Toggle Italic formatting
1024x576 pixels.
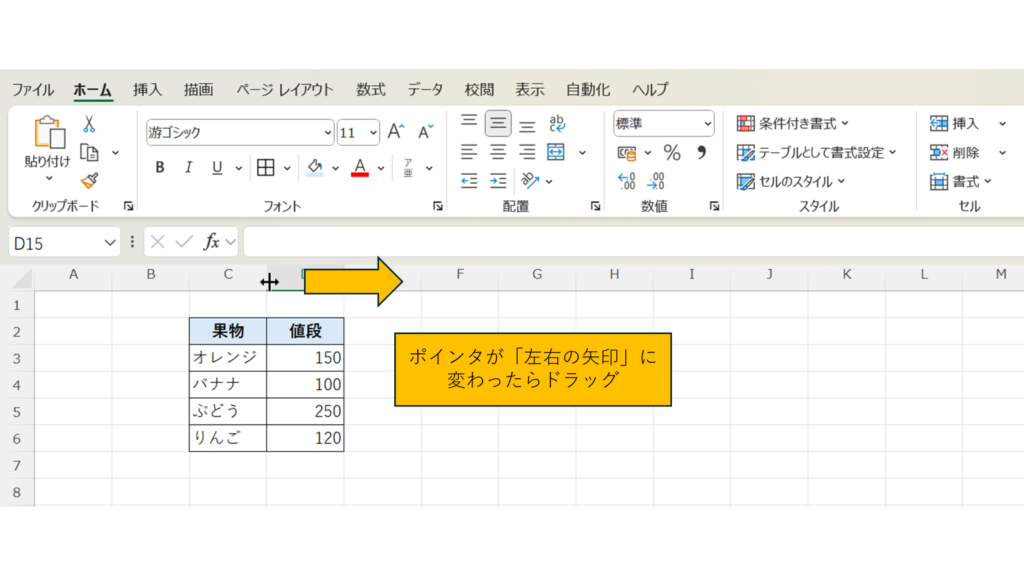pyautogui.click(x=188, y=167)
